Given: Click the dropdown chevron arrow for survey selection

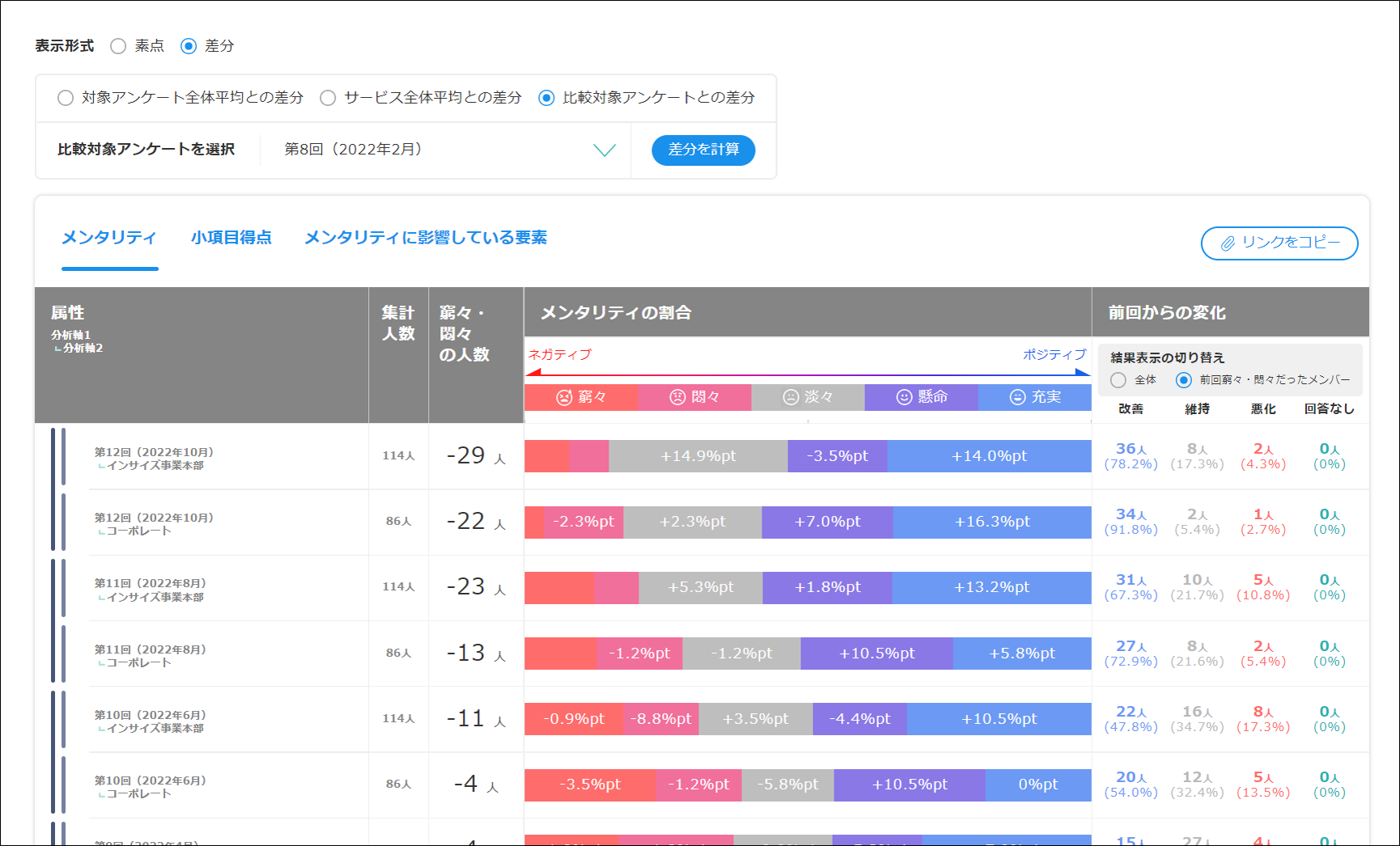Looking at the screenshot, I should pos(605,150).
